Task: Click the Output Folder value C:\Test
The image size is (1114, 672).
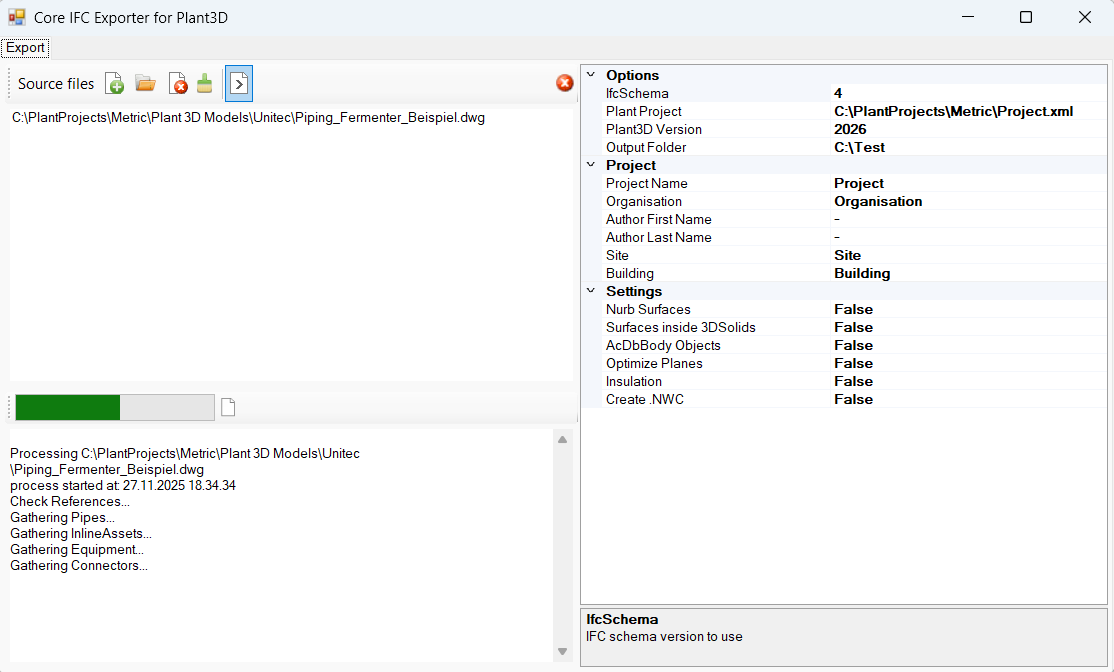Action: click(x=859, y=148)
